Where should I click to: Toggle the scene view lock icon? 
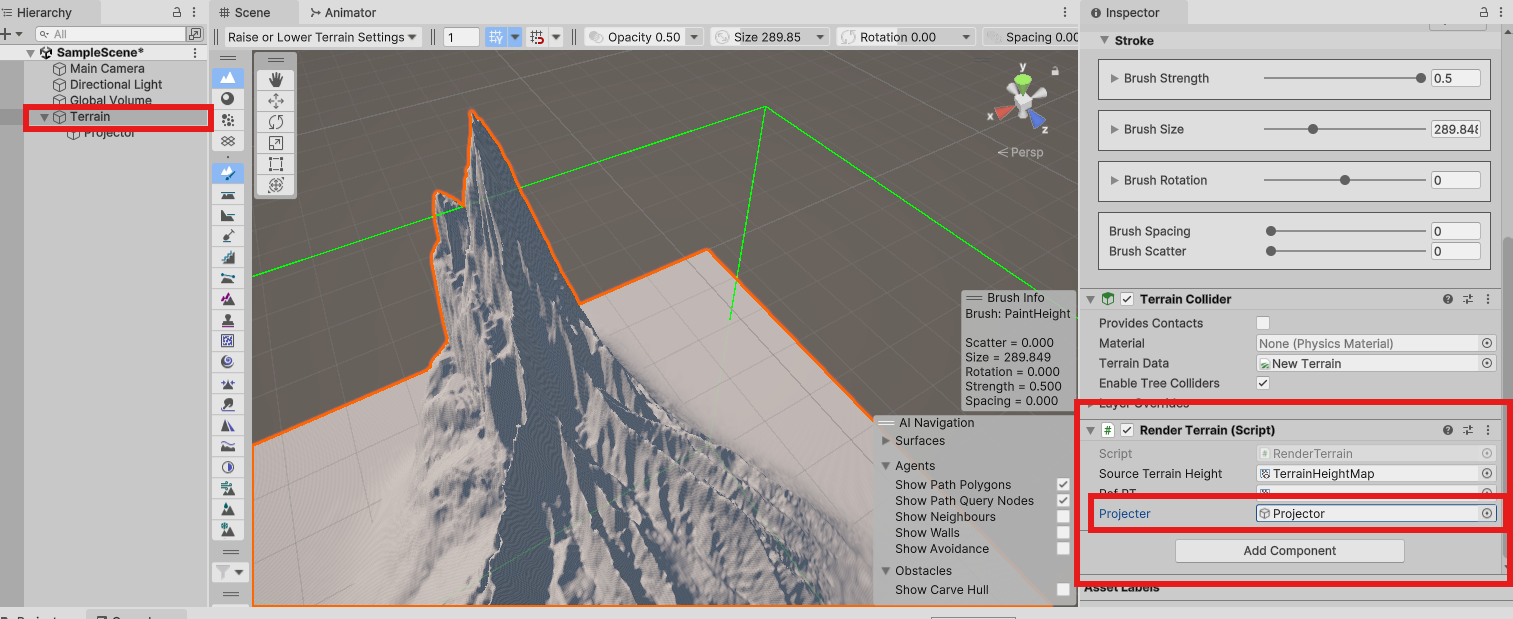click(1055, 70)
